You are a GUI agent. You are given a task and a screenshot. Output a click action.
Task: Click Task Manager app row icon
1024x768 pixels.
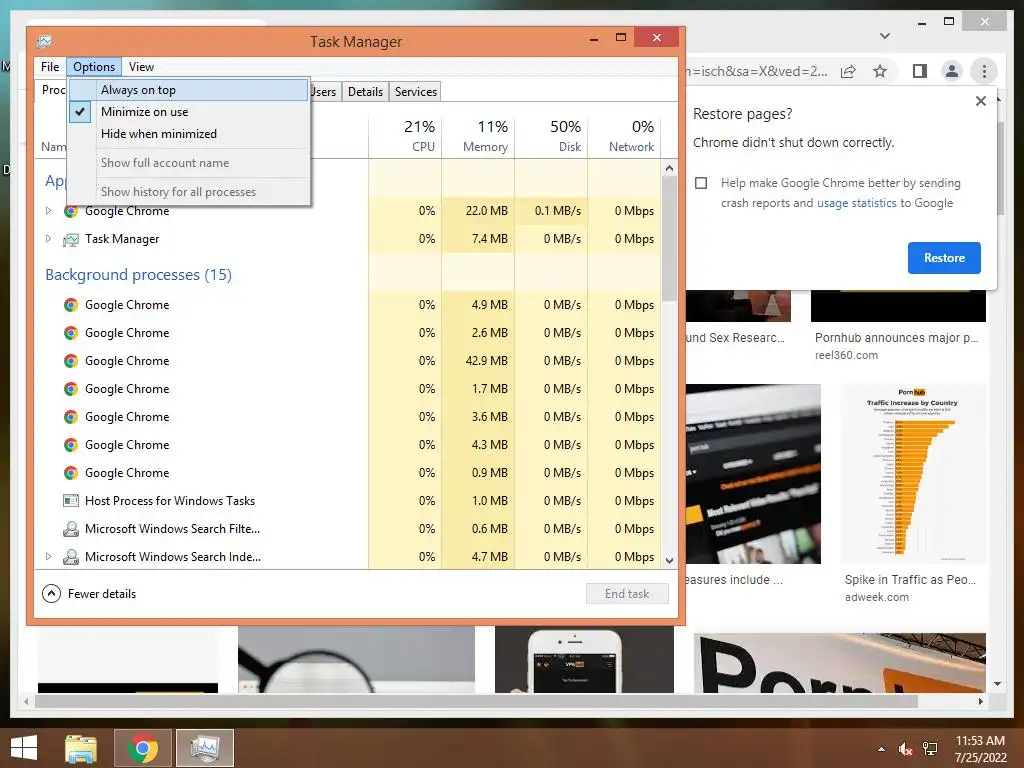[x=71, y=240]
